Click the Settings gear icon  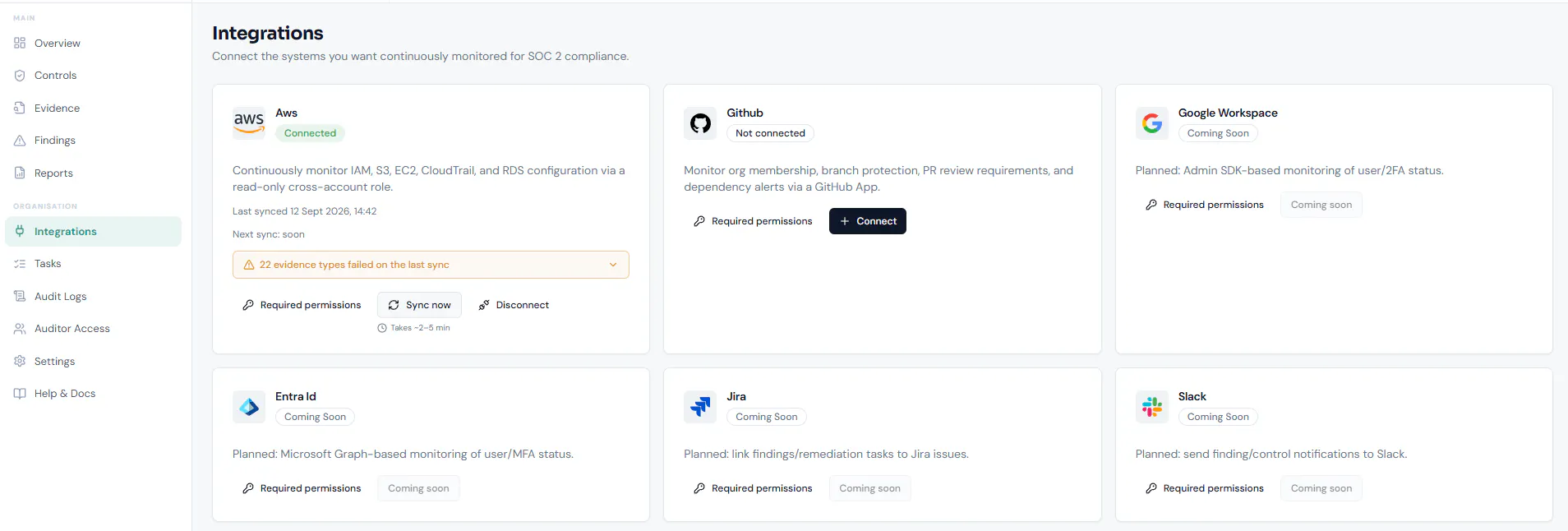click(20, 361)
